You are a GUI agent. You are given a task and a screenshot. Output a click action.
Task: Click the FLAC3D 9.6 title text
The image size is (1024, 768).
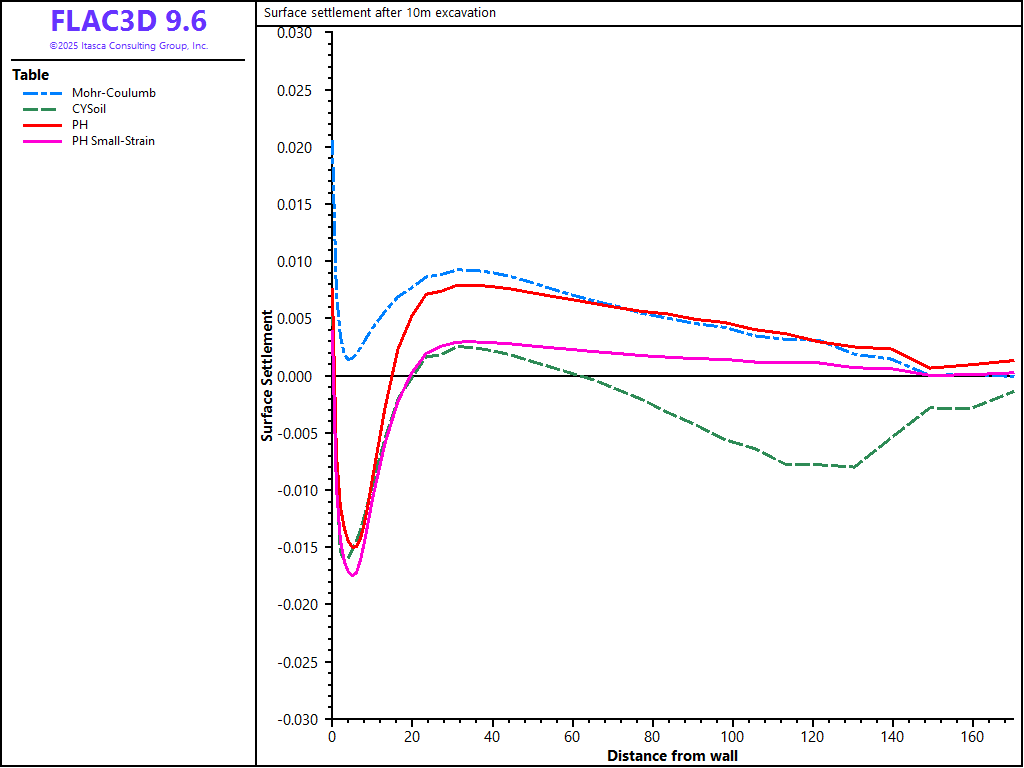coord(129,21)
